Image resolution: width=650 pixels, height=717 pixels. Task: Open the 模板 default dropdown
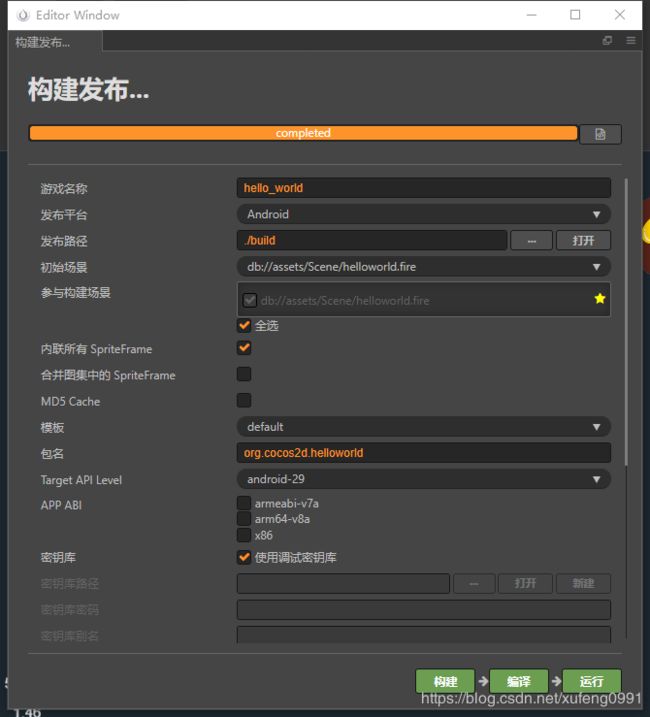coord(424,427)
